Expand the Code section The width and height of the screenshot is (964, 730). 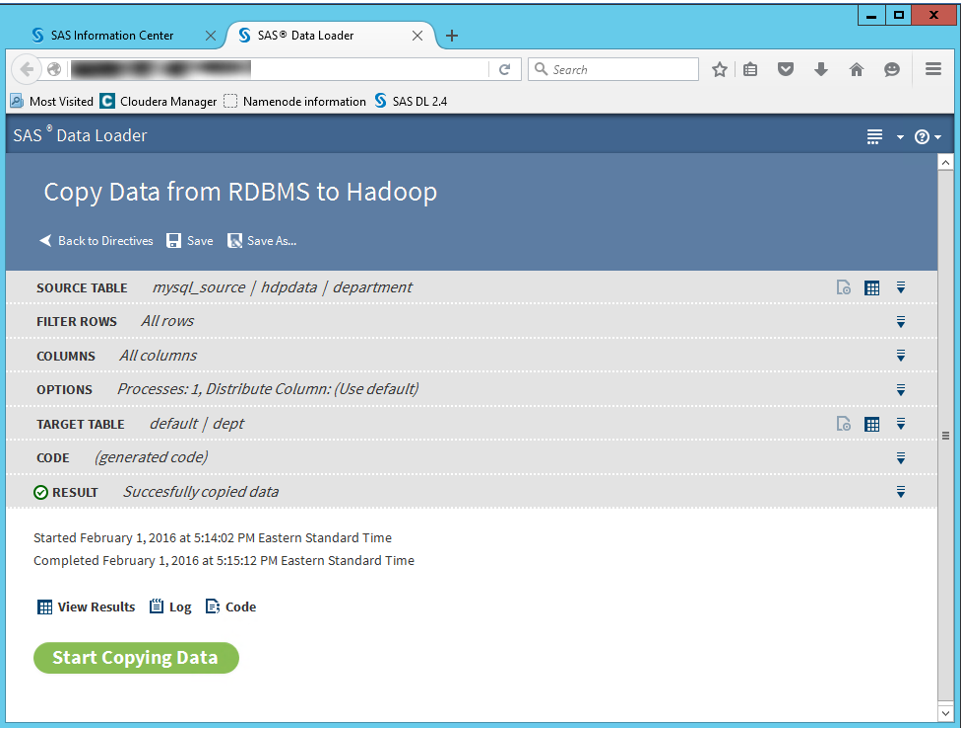tap(901, 458)
